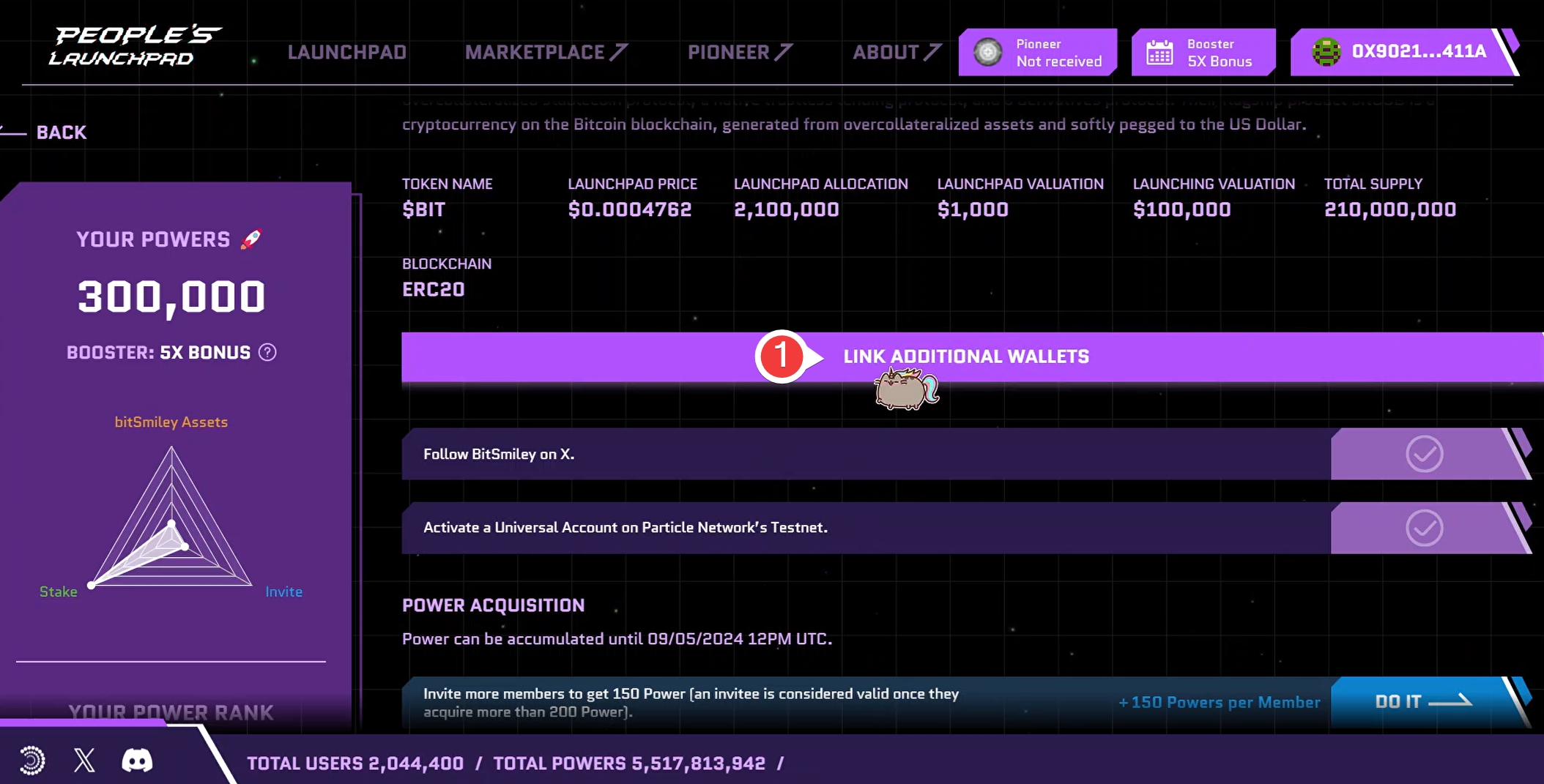The image size is (1544, 784).
Task: Go back using the Back link
Action: point(60,132)
